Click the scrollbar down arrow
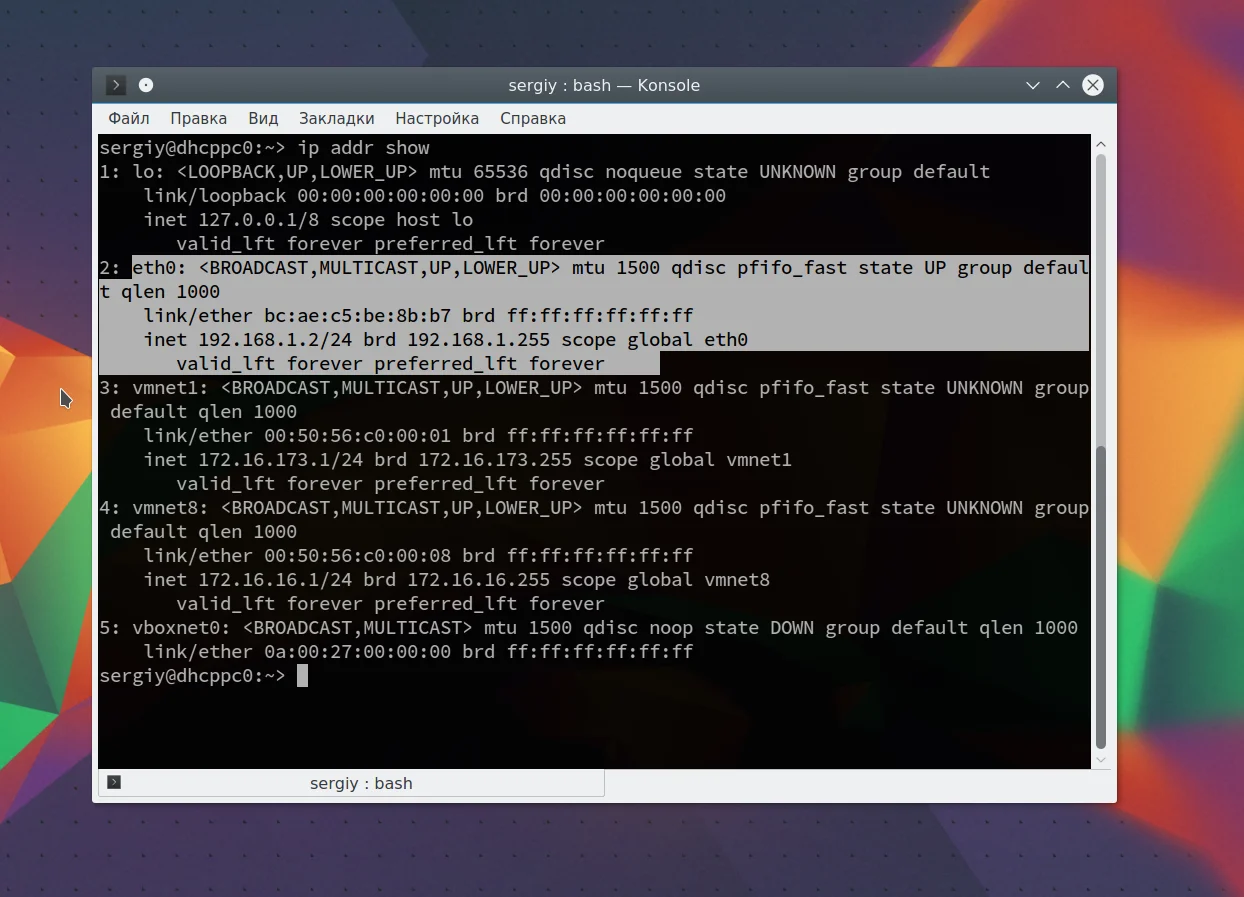 (1101, 760)
